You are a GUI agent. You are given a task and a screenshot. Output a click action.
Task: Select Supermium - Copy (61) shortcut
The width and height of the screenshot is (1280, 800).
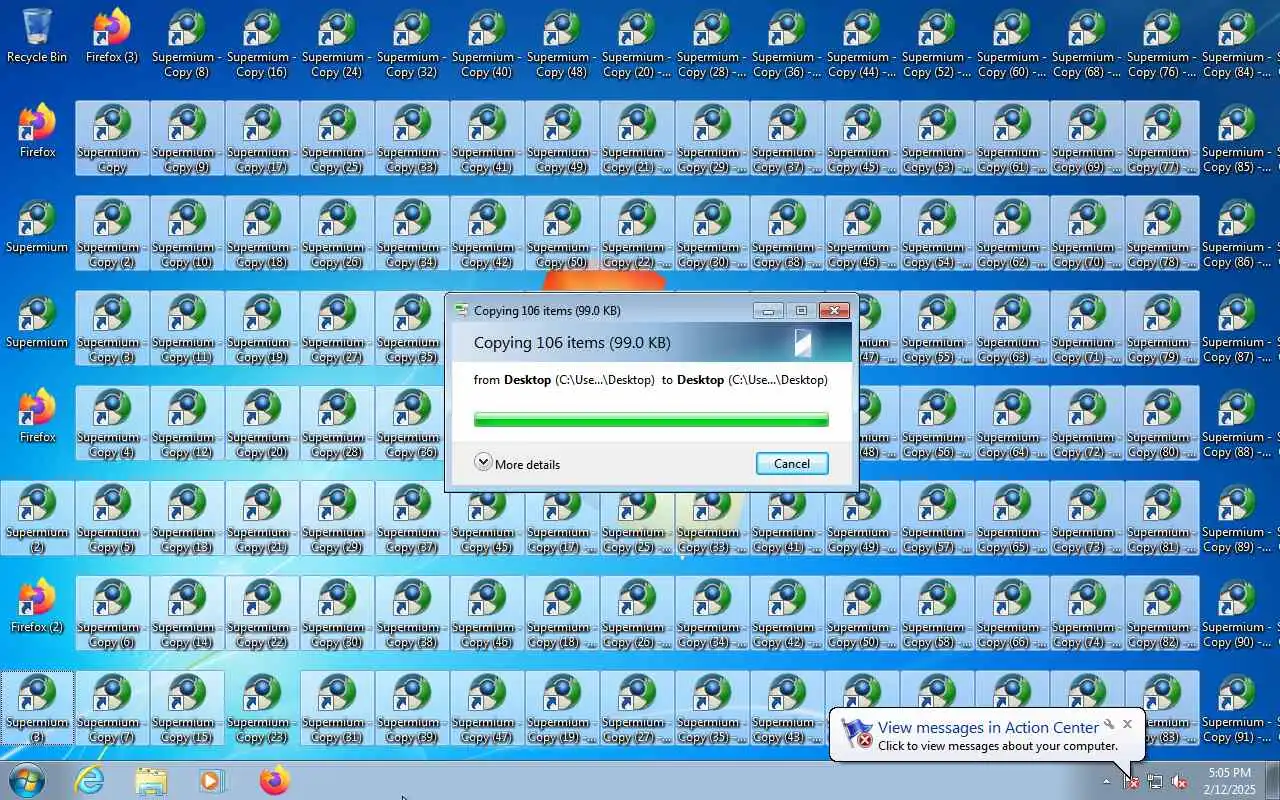(x=1012, y=138)
